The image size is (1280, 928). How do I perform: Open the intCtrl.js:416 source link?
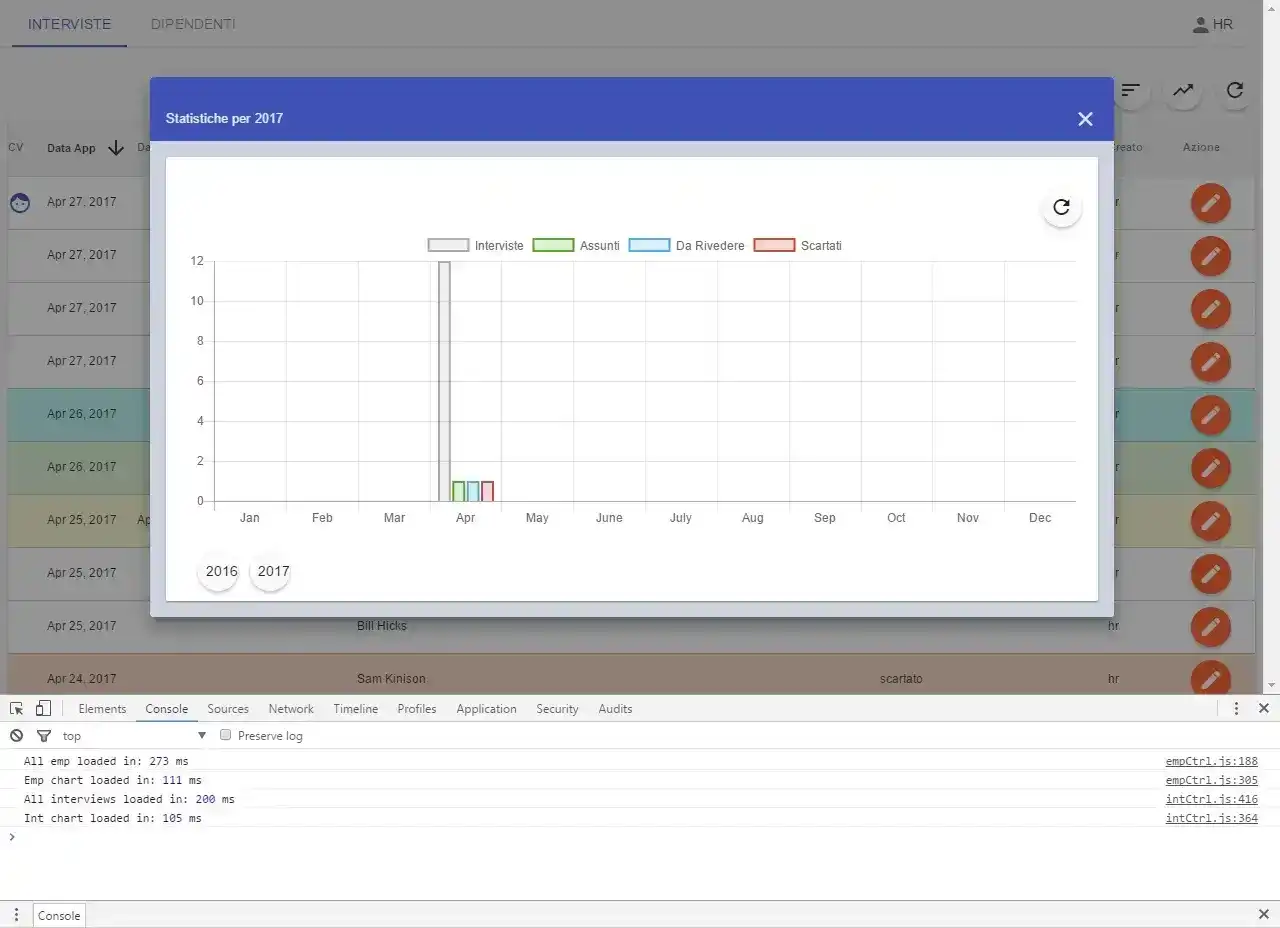click(x=1211, y=799)
